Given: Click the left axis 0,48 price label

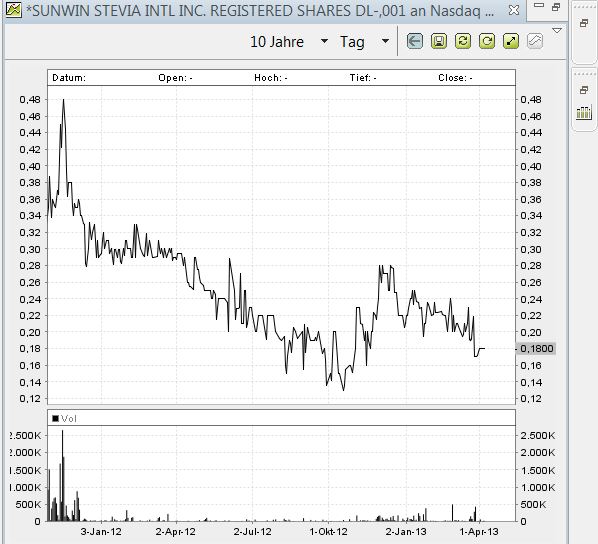Looking at the screenshot, I should tap(30, 100).
